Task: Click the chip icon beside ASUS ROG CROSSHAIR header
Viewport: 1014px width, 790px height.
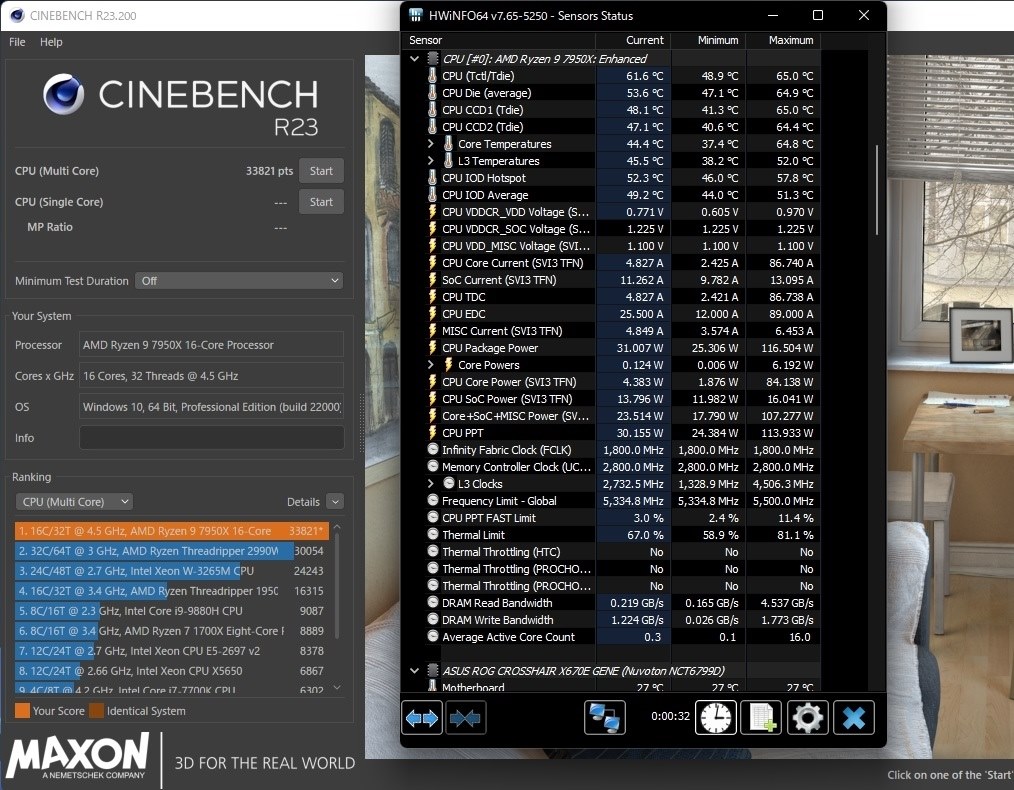Action: point(433,670)
